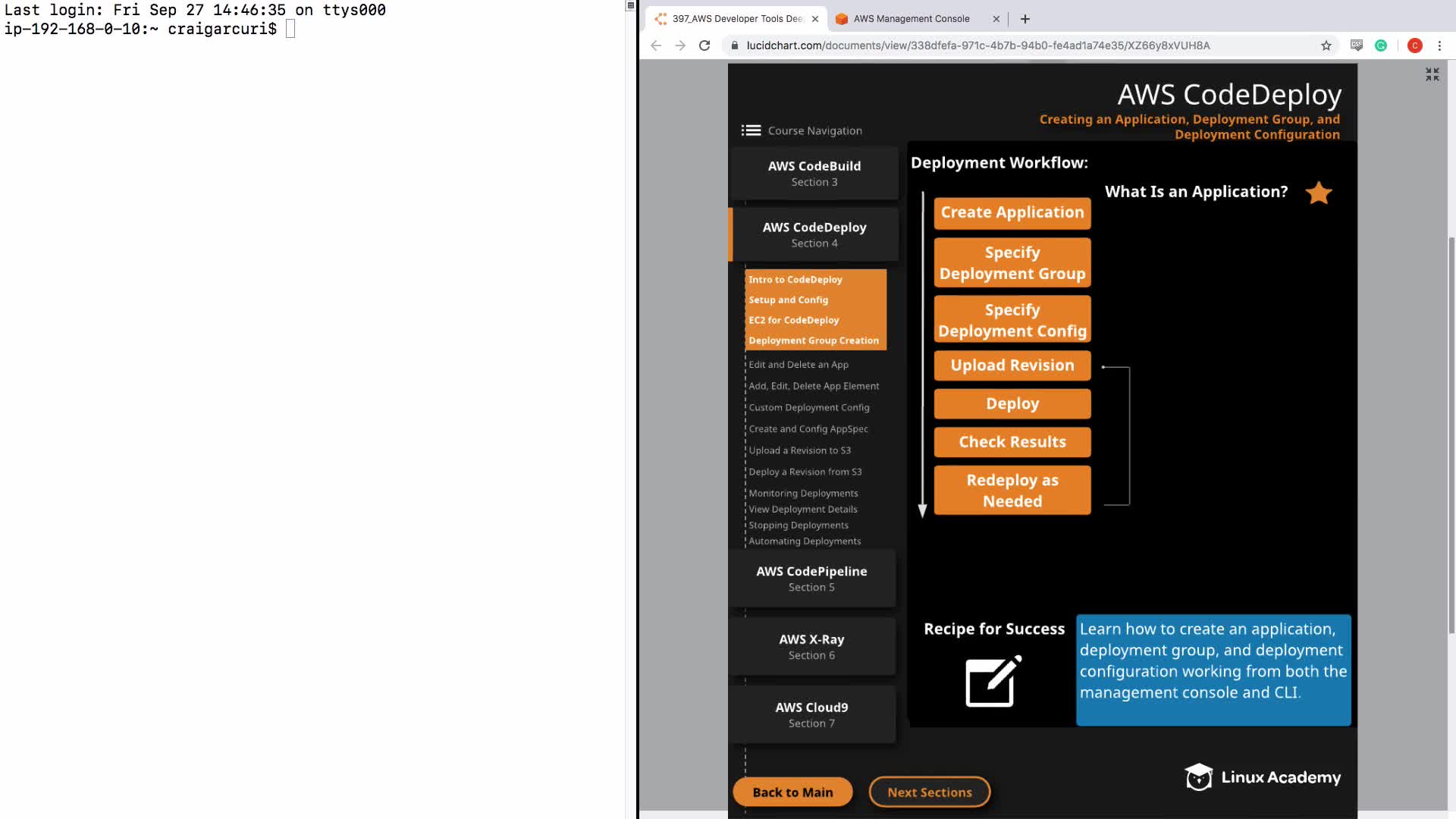Click the Course Navigation list icon

pos(751,130)
